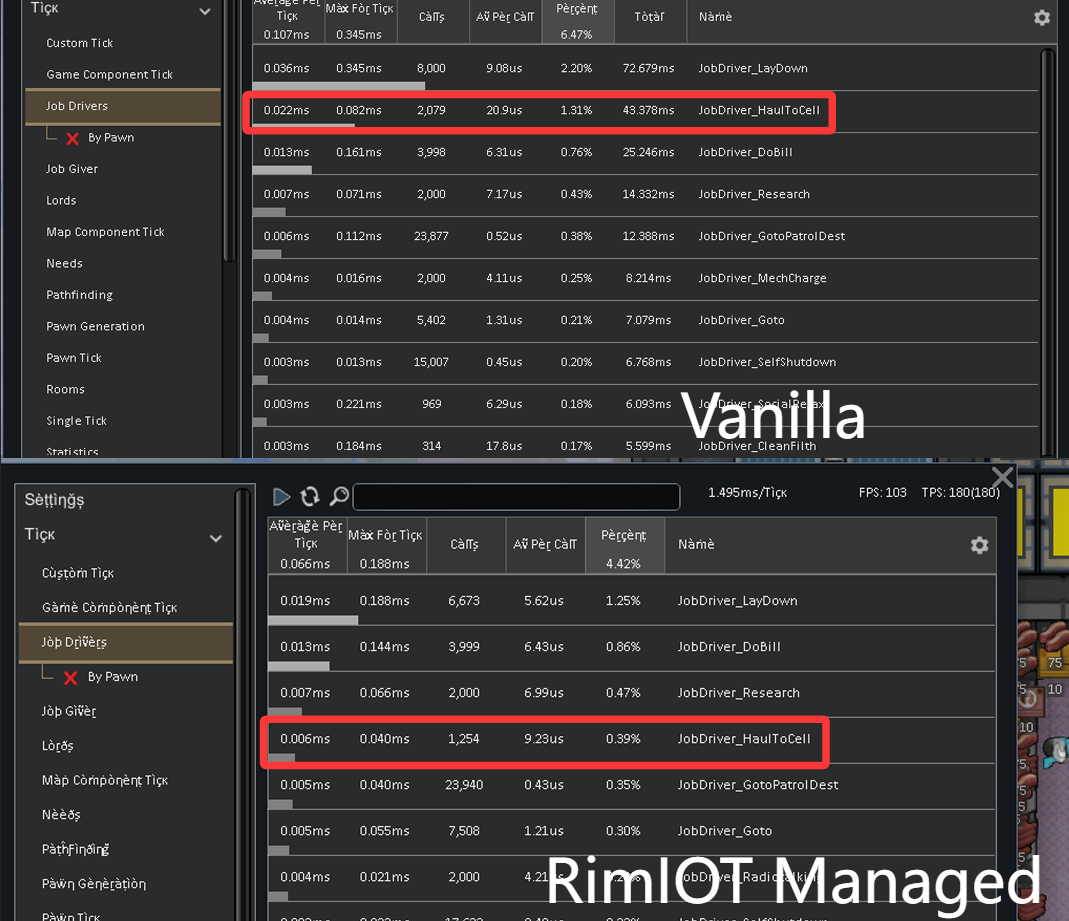The width and height of the screenshot is (1069, 921).
Task: Sort by Total column in the Vanilla table
Action: 649,20
